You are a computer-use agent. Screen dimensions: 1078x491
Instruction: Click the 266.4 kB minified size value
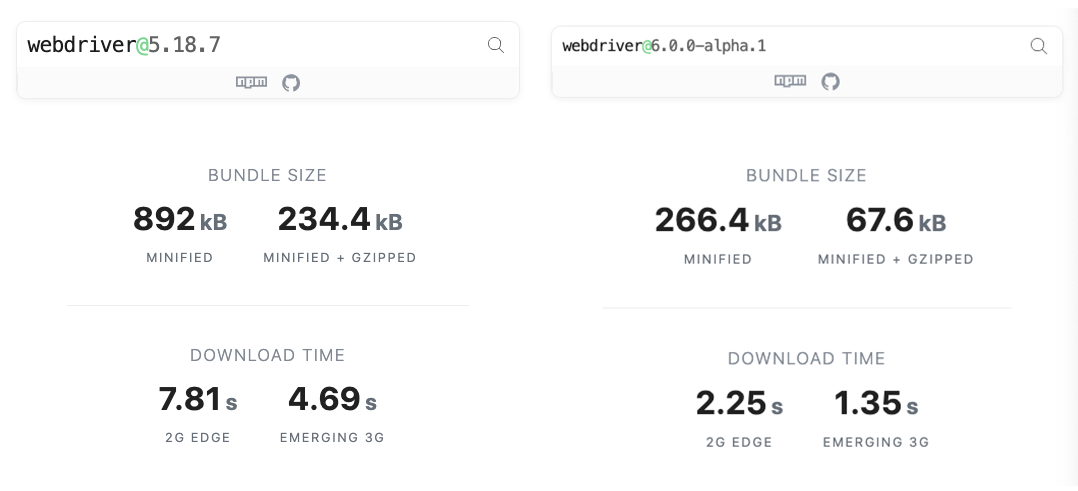[718, 220]
